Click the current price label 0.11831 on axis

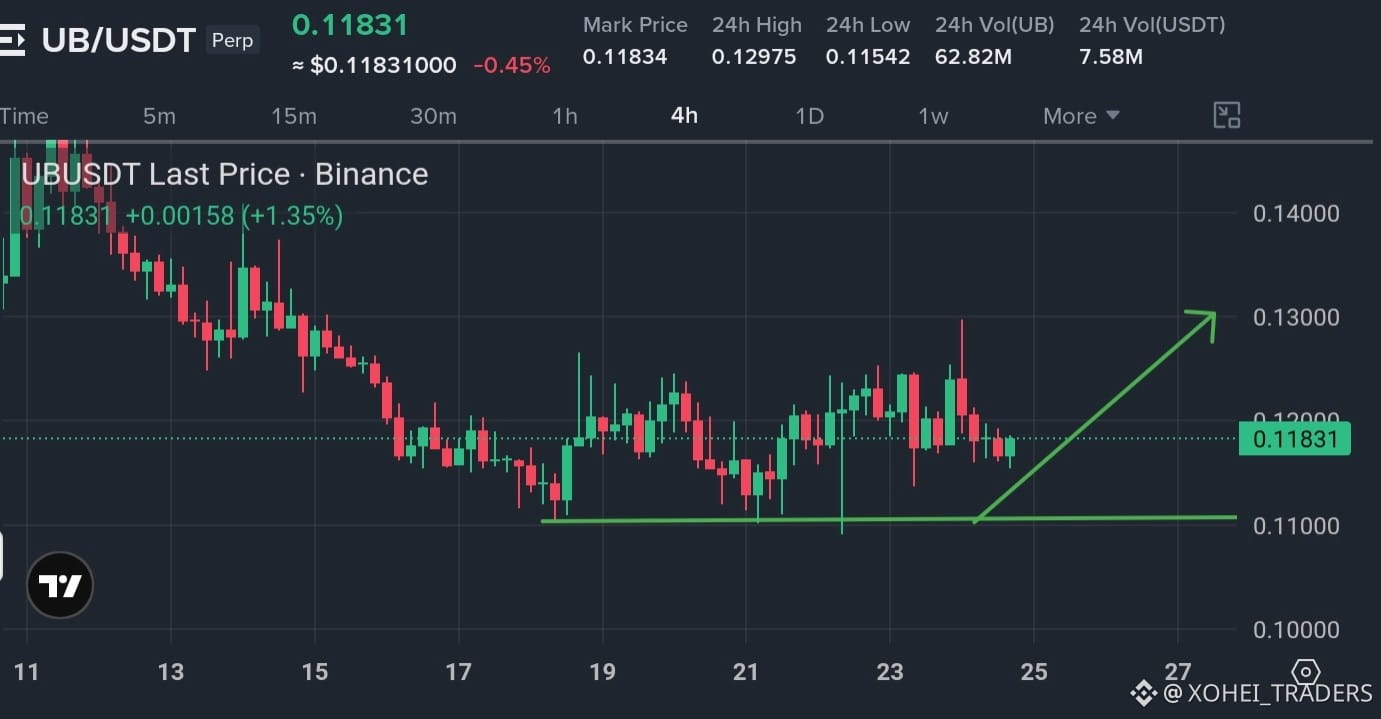(x=1295, y=438)
